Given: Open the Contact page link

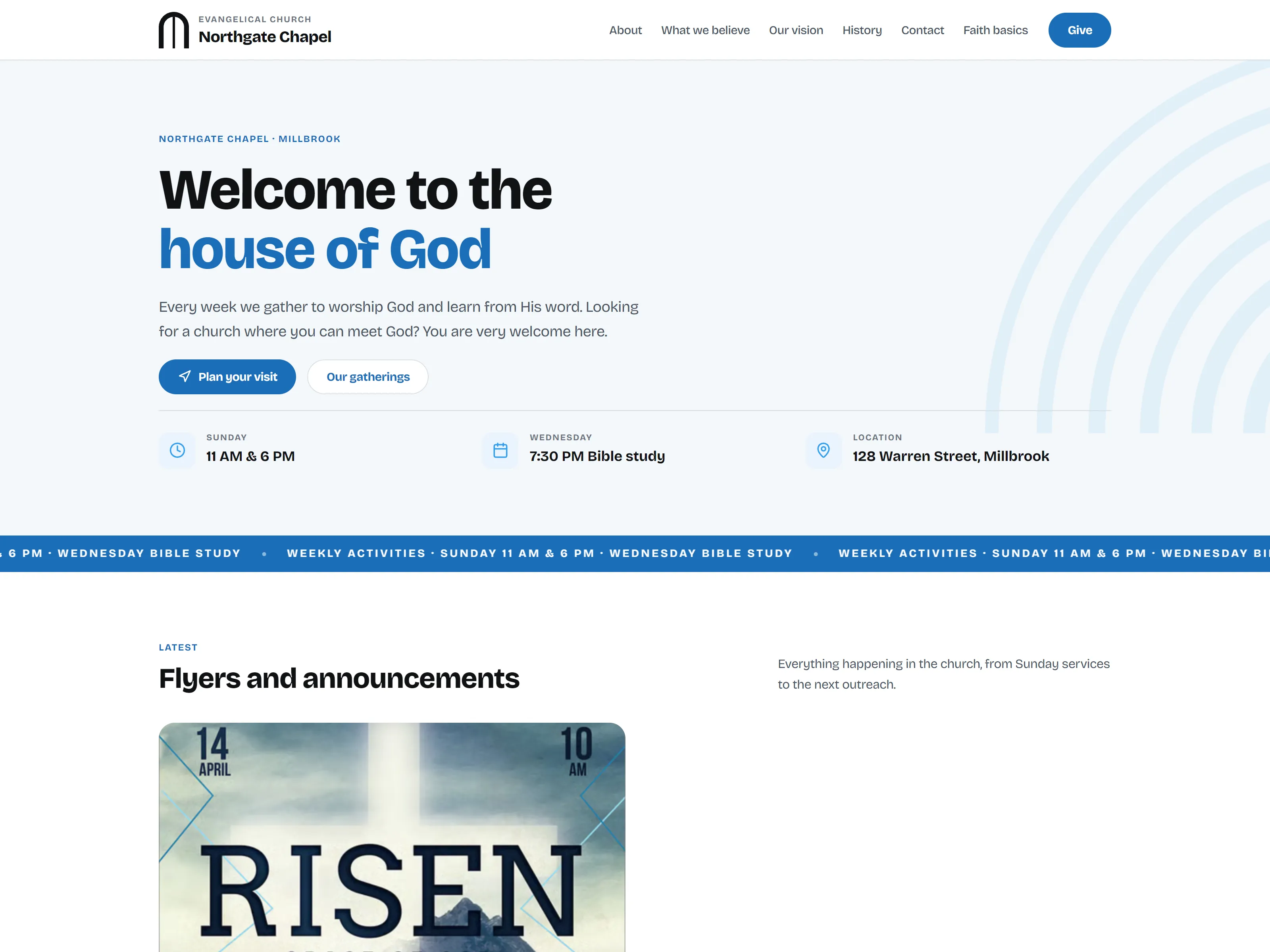Looking at the screenshot, I should pos(922,31).
